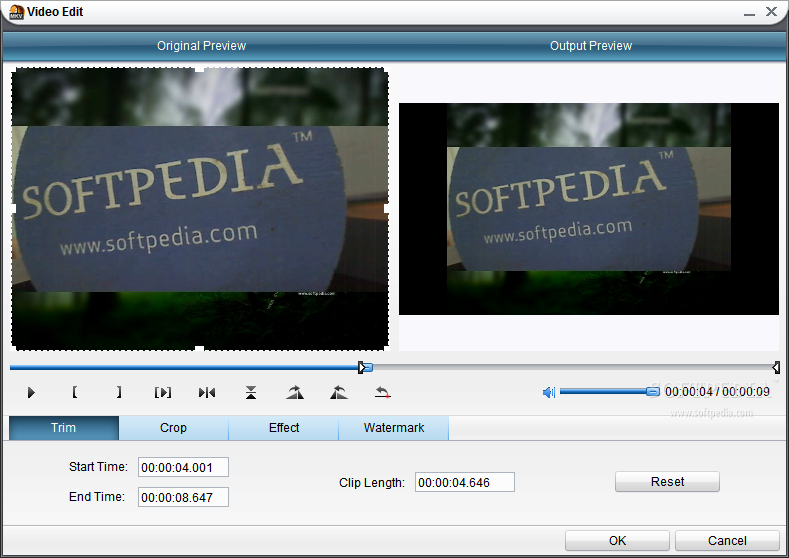789x558 pixels.
Task: Click the bottom-center crop handle
Action: 200,348
